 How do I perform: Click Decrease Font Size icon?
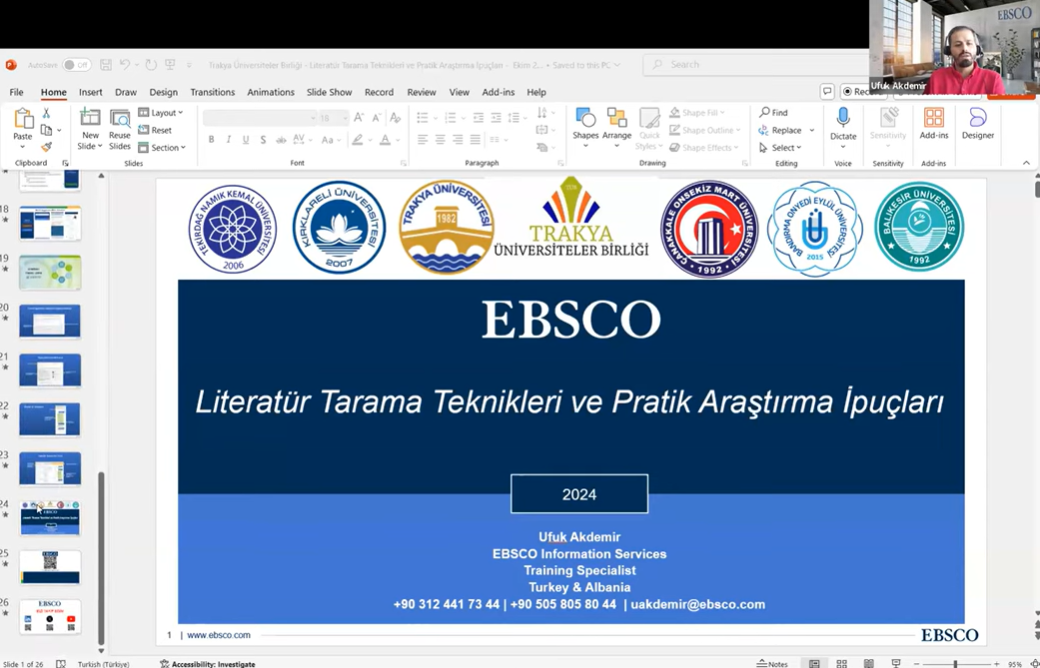coord(376,118)
